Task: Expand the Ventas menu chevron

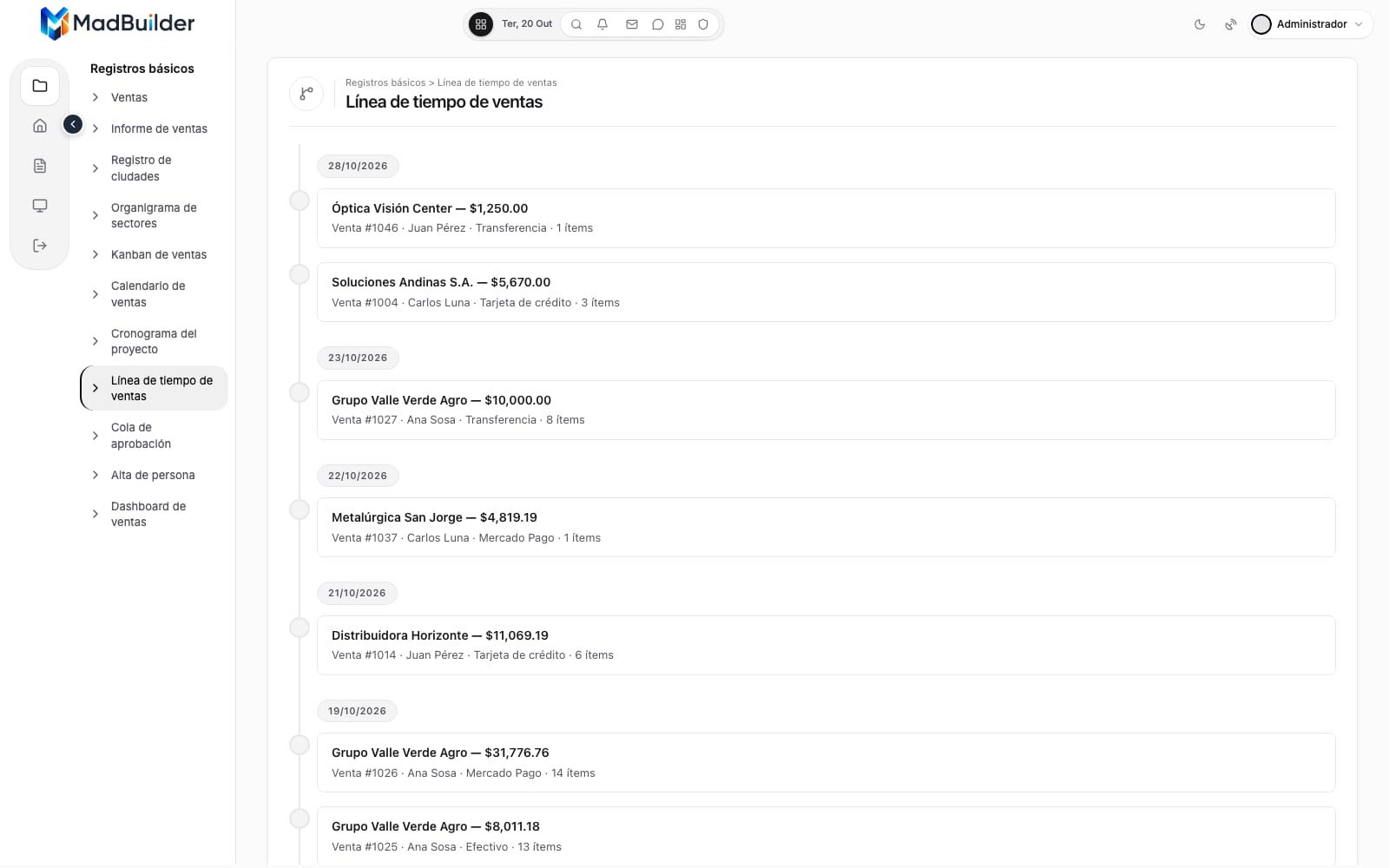Action: [95, 97]
